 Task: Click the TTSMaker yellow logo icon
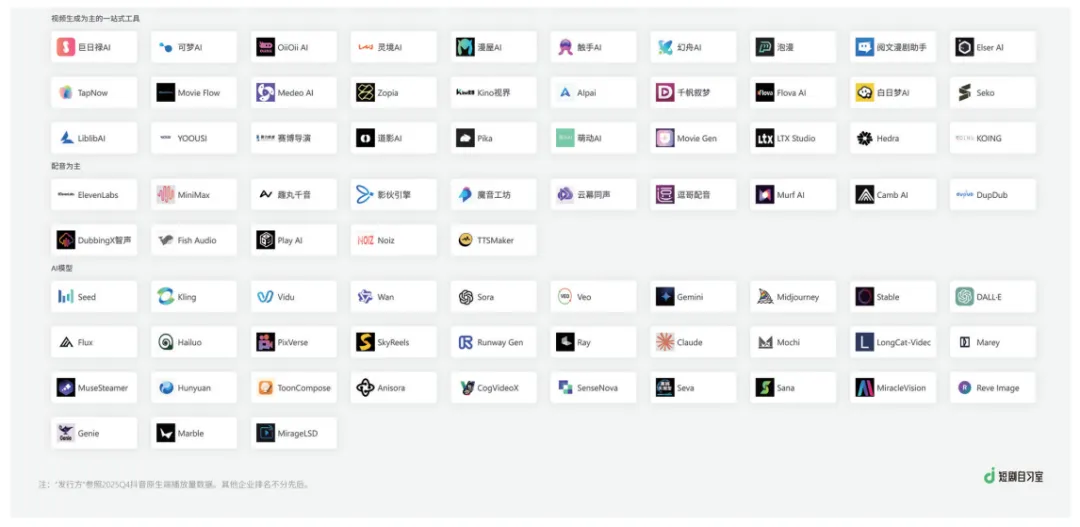[466, 240]
